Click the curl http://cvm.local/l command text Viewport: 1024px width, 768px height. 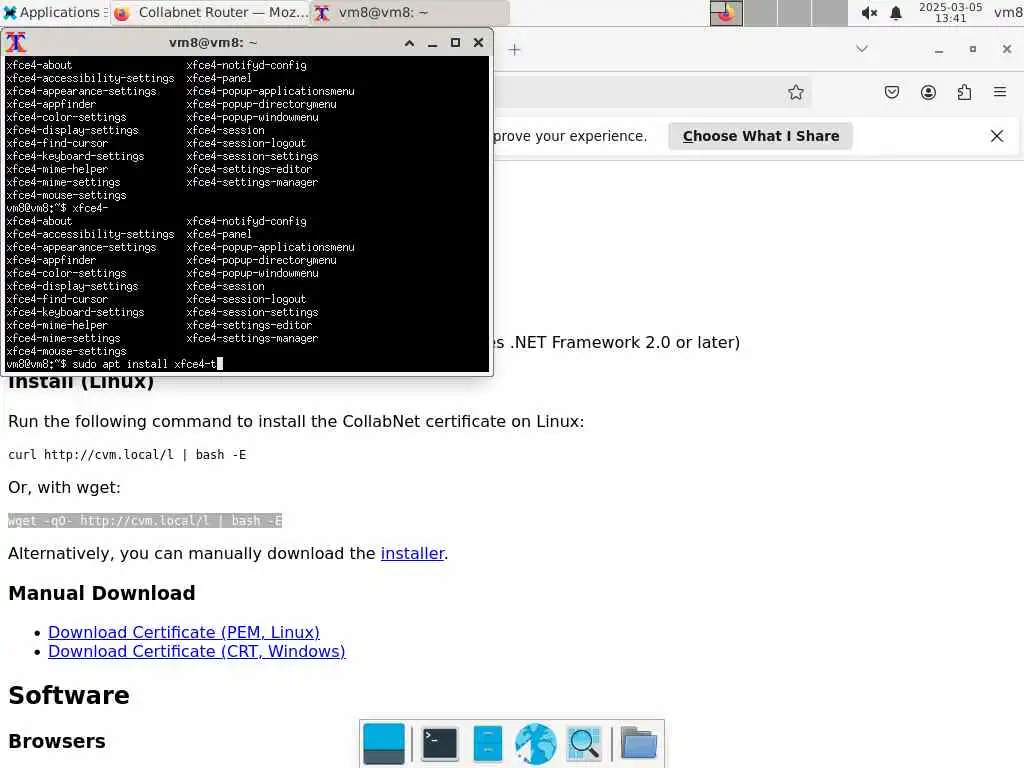[127, 455]
